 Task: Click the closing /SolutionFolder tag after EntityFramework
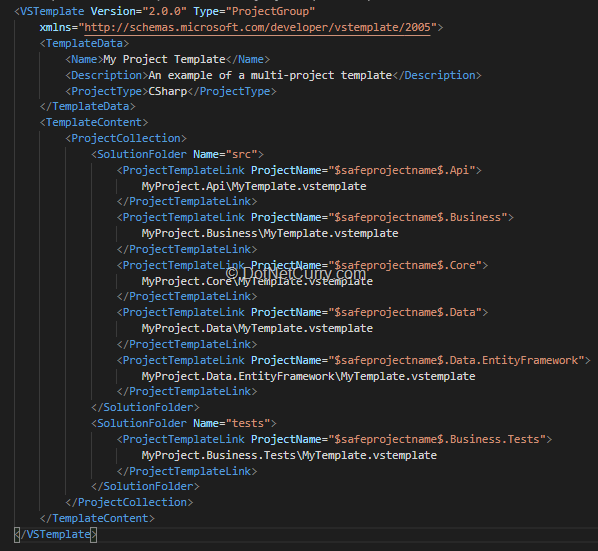pyautogui.click(x=145, y=407)
